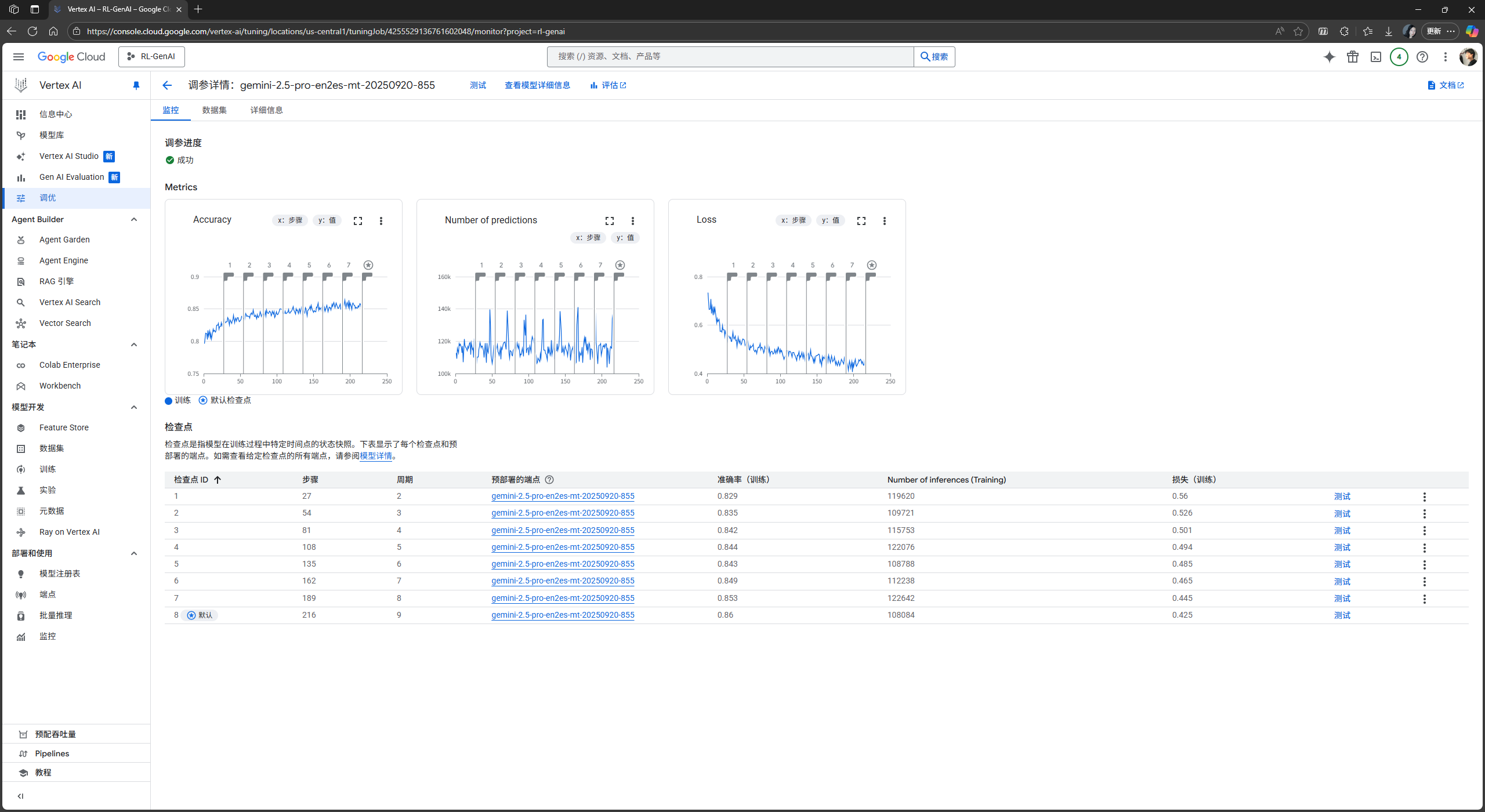Pin the Vertex AI product

(x=136, y=86)
